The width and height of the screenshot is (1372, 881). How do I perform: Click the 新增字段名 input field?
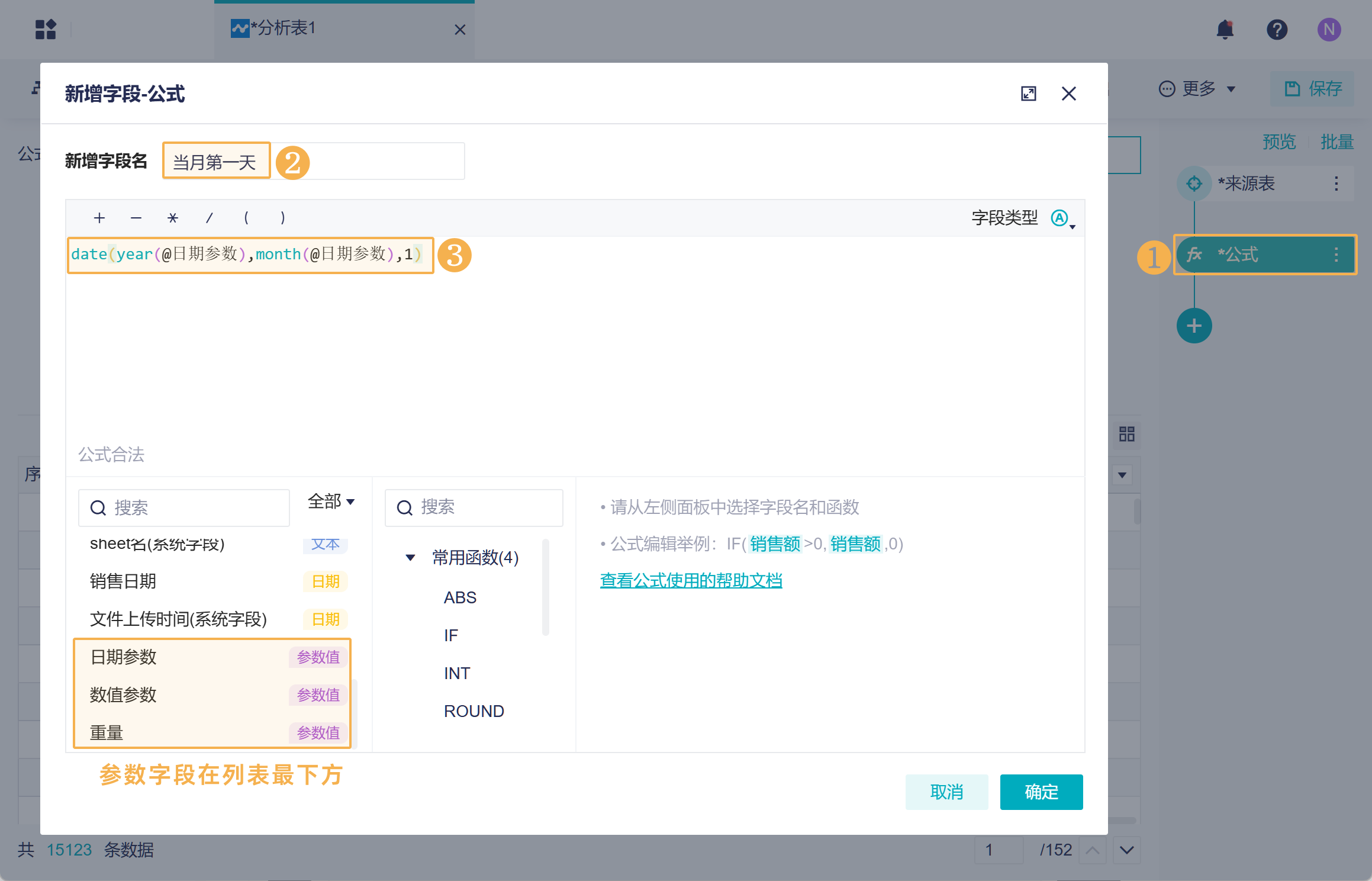[x=314, y=161]
